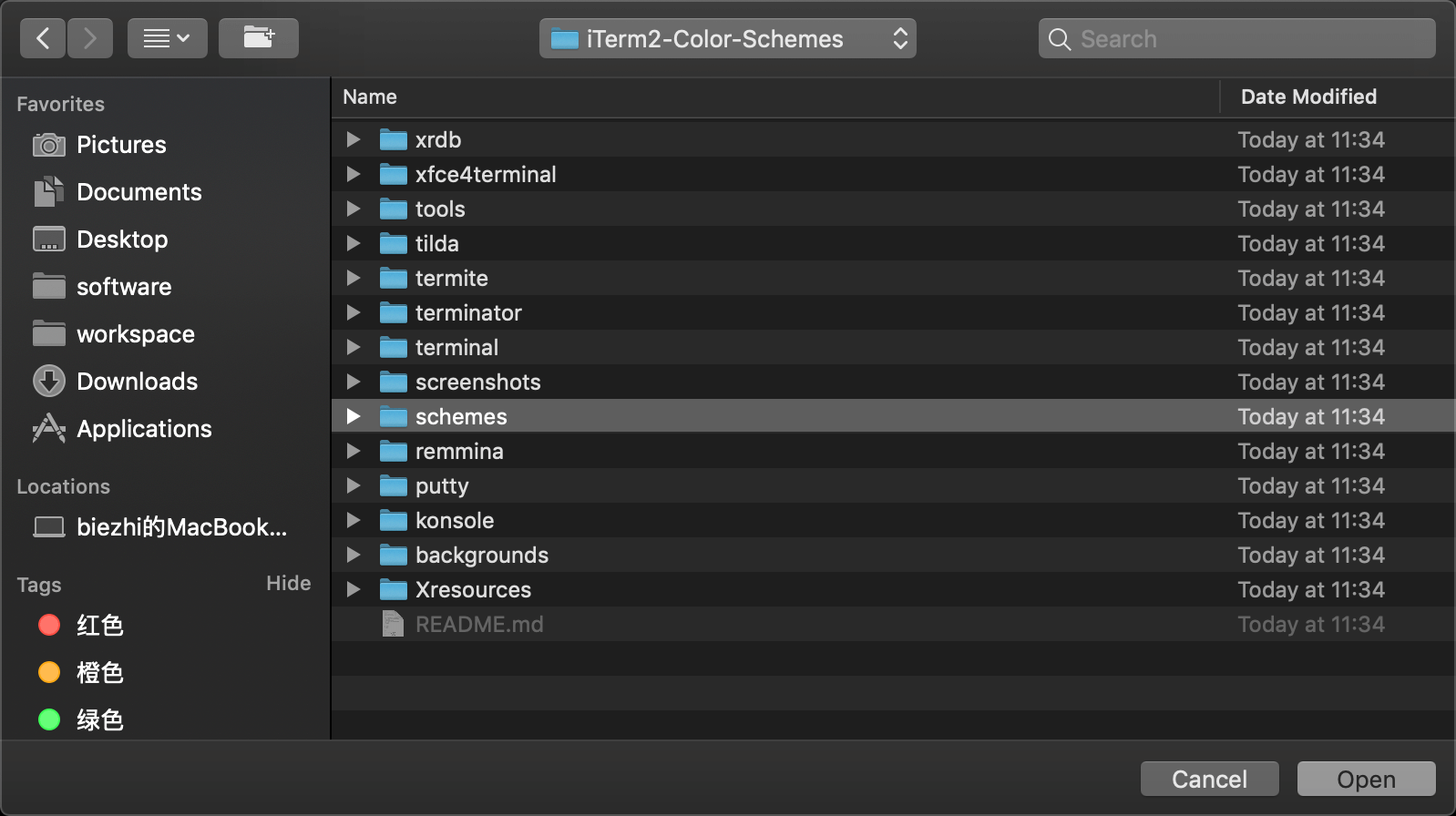Screen dimensions: 1456x816
Task: Go back with the left arrow button
Action: coord(43,38)
